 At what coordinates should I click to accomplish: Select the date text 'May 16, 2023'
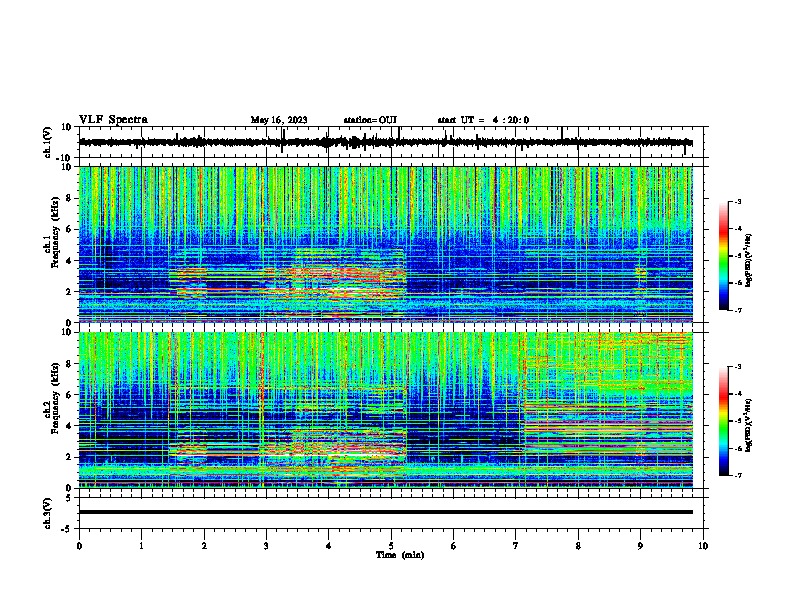tap(279, 120)
